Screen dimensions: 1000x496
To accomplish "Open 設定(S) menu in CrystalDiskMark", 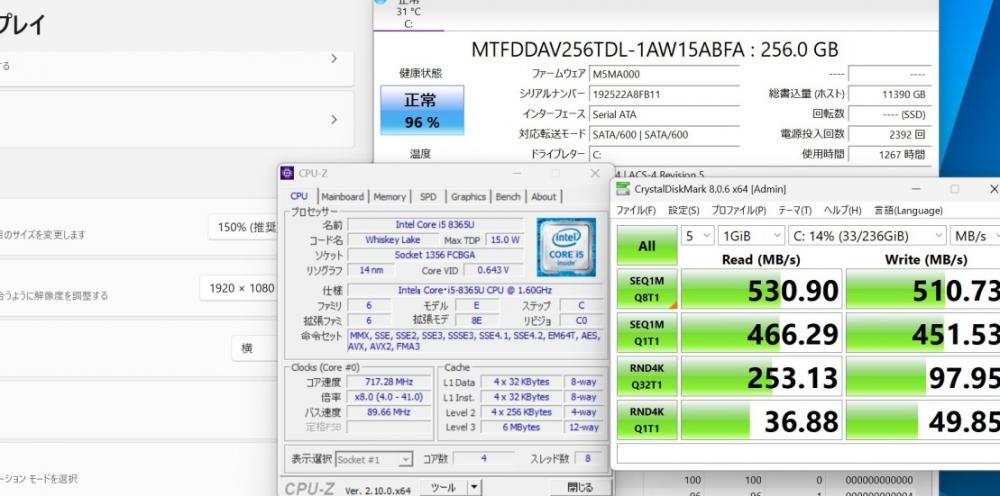I will pyautogui.click(x=684, y=210).
